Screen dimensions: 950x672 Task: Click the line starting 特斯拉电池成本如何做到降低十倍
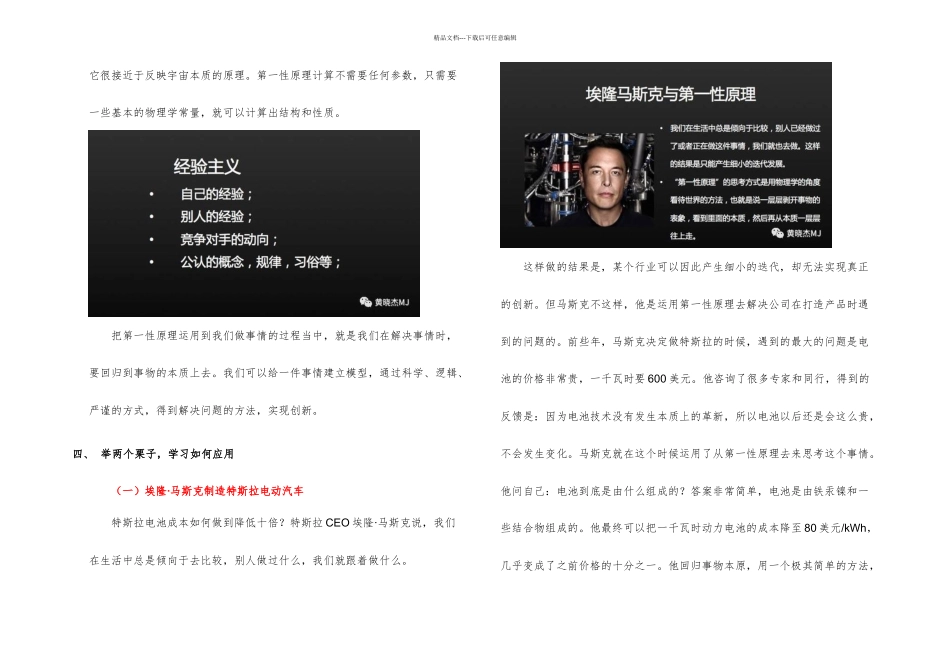[284, 523]
